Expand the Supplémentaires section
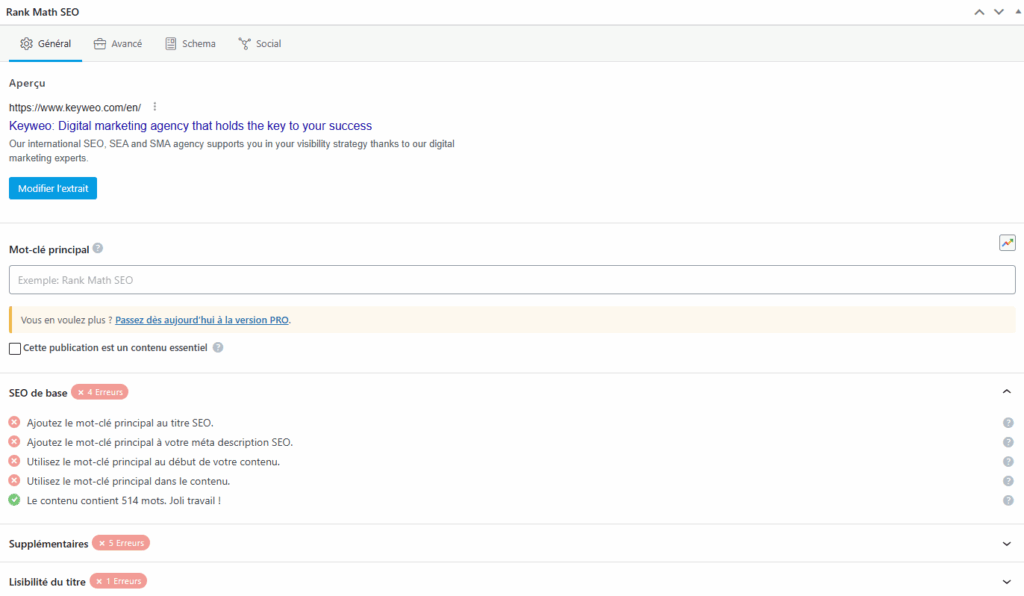 tap(1008, 543)
